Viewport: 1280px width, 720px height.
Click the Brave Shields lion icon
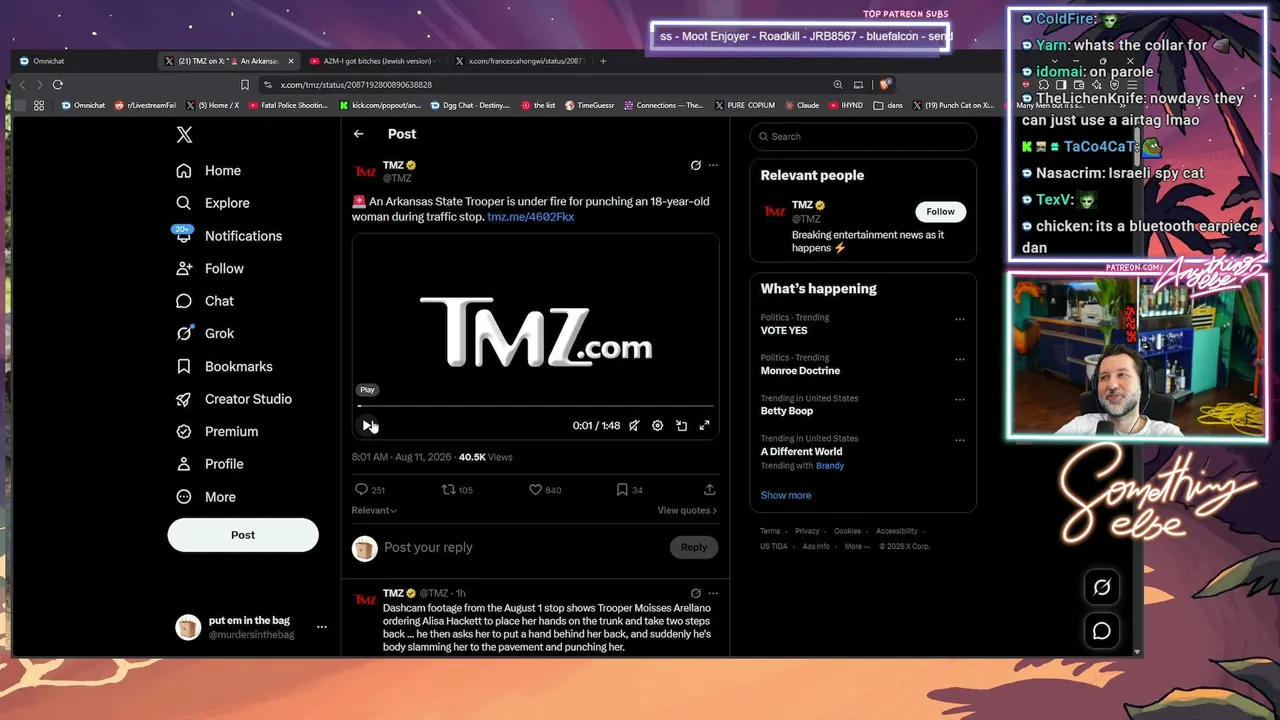click(885, 85)
